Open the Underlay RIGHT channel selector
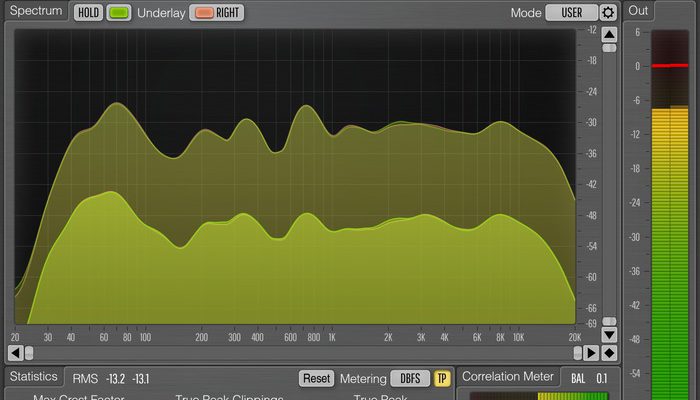This screenshot has height=400, width=700. click(x=217, y=13)
